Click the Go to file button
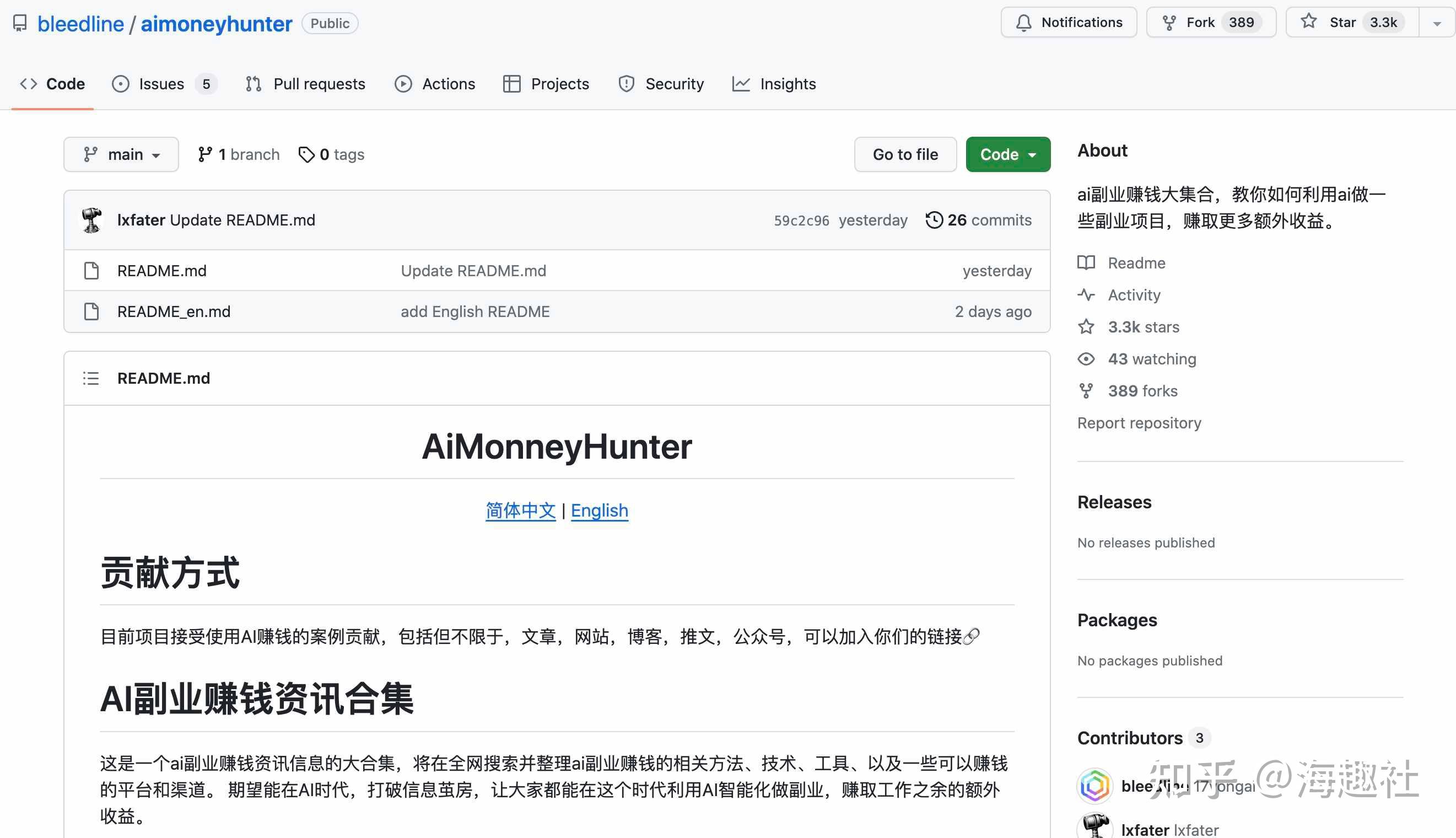 coord(905,154)
